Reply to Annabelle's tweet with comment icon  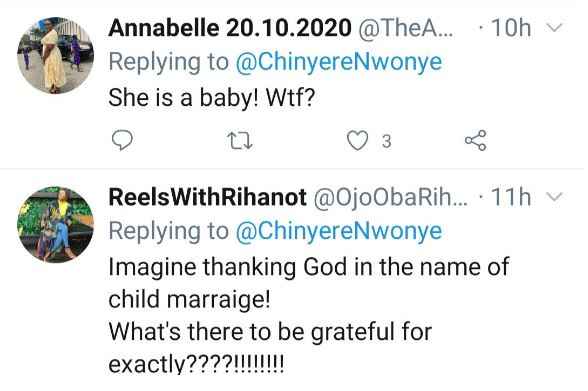[122, 141]
